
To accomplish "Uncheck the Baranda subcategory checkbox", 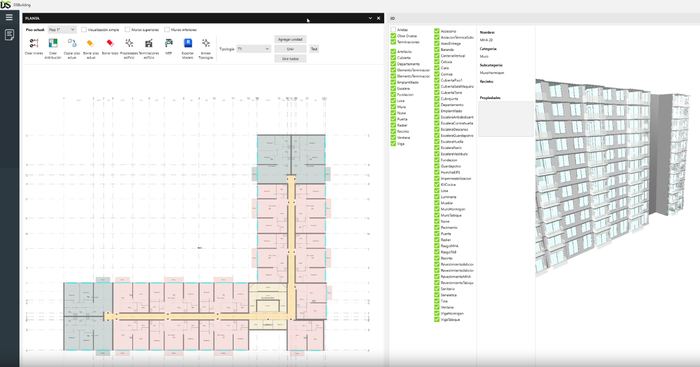I will (x=437, y=50).
